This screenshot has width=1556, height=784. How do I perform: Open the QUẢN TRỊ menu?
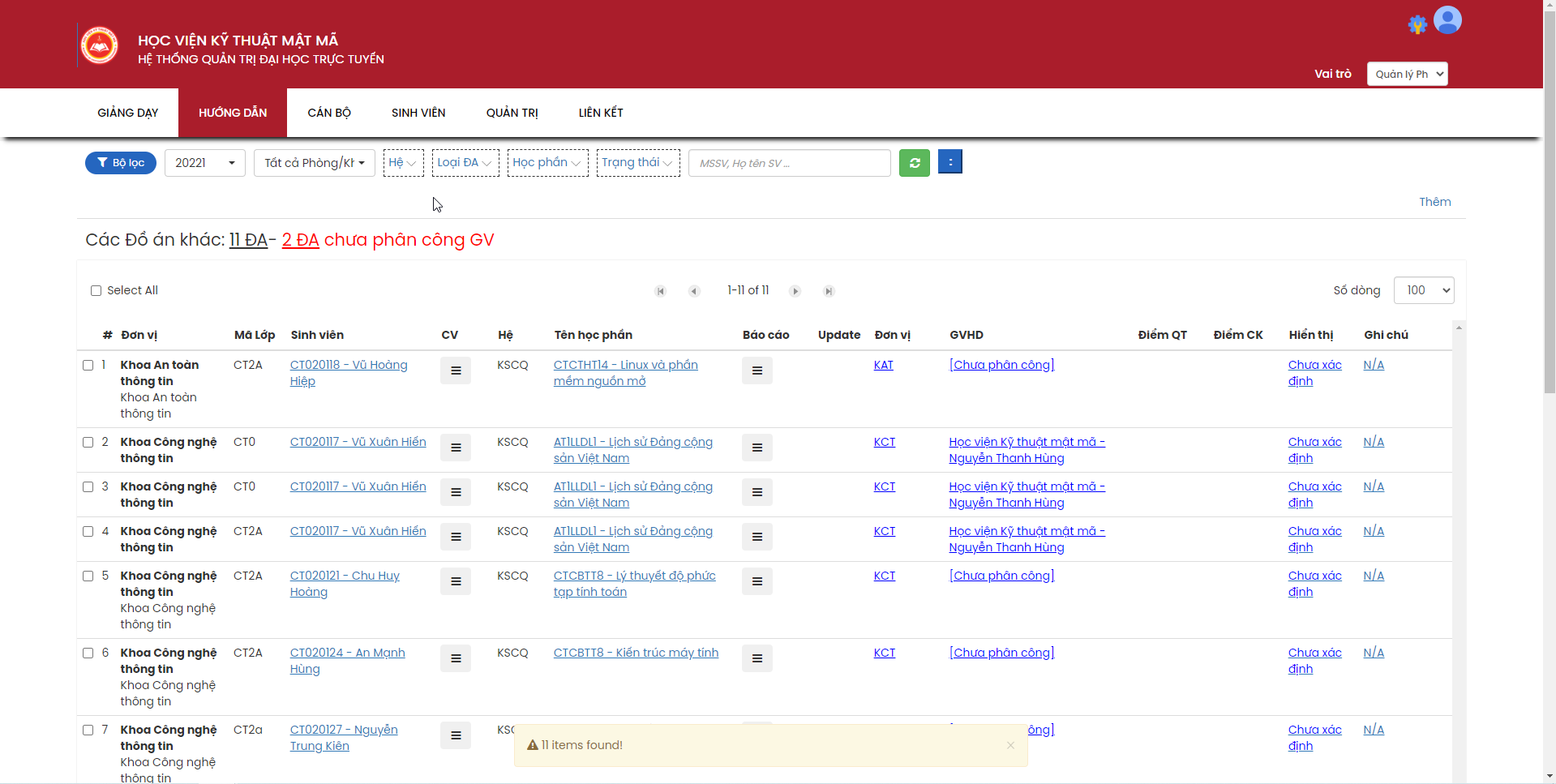click(x=512, y=113)
